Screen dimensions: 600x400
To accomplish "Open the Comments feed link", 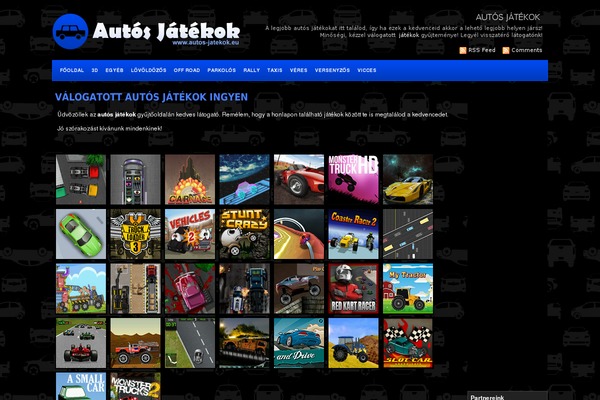I will [x=527, y=50].
